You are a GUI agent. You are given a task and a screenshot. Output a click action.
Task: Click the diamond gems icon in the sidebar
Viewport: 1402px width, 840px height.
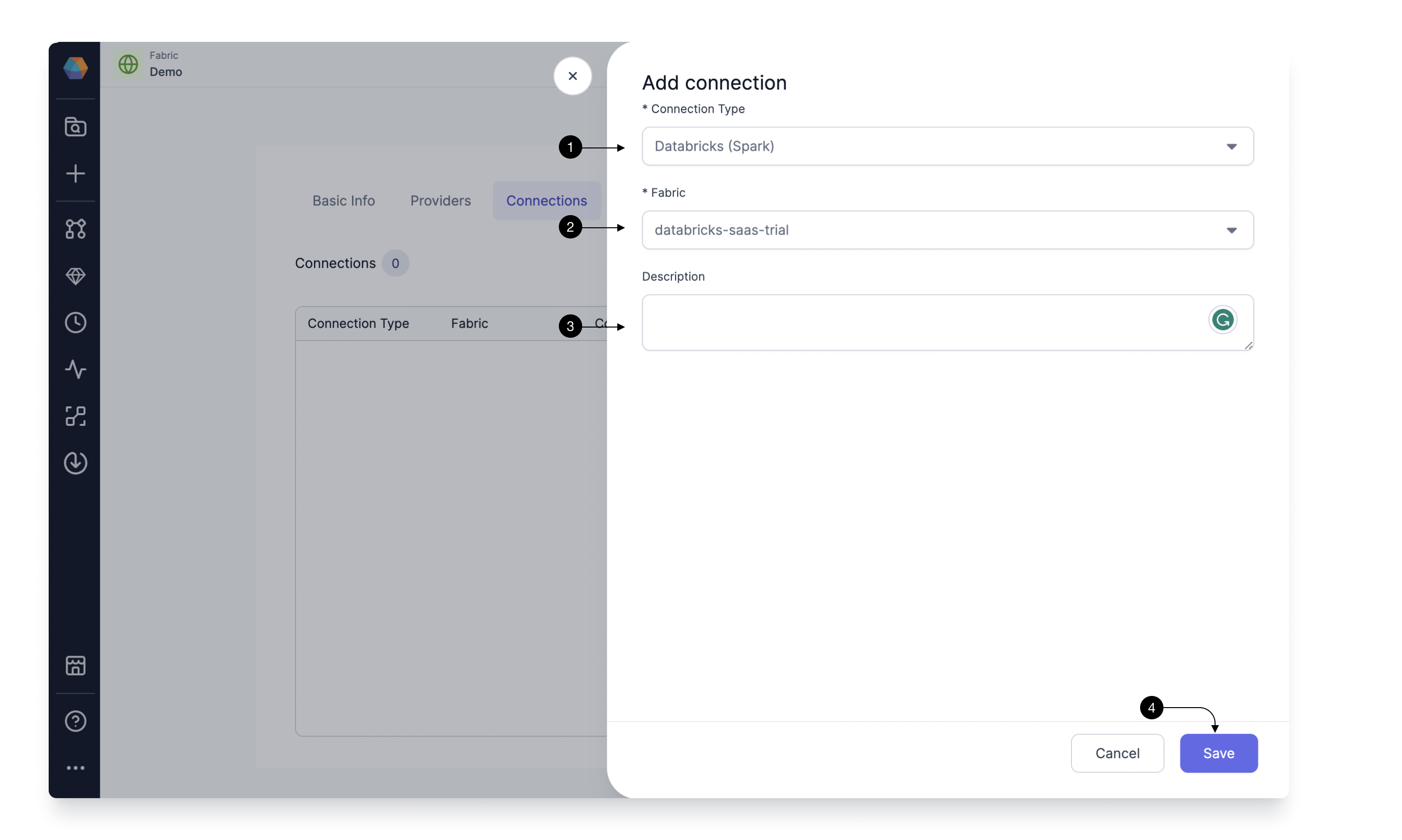[x=75, y=276]
